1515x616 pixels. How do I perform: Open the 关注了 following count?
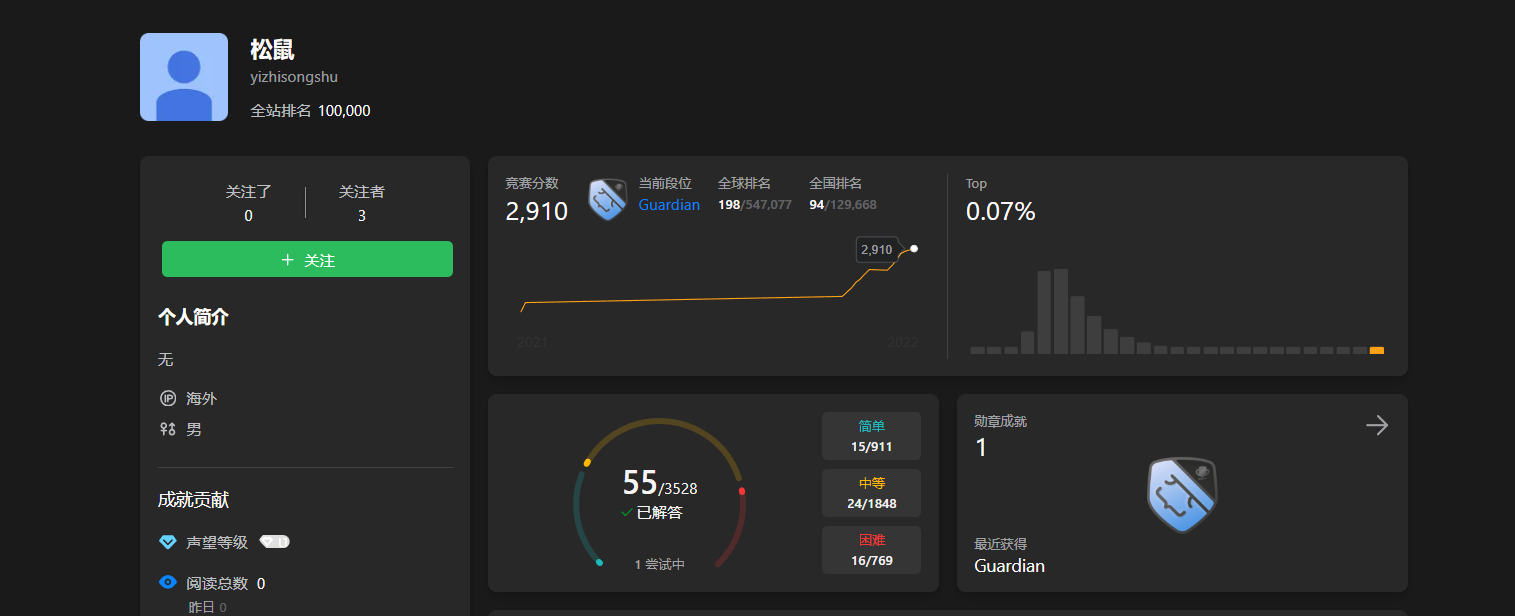pyautogui.click(x=248, y=203)
